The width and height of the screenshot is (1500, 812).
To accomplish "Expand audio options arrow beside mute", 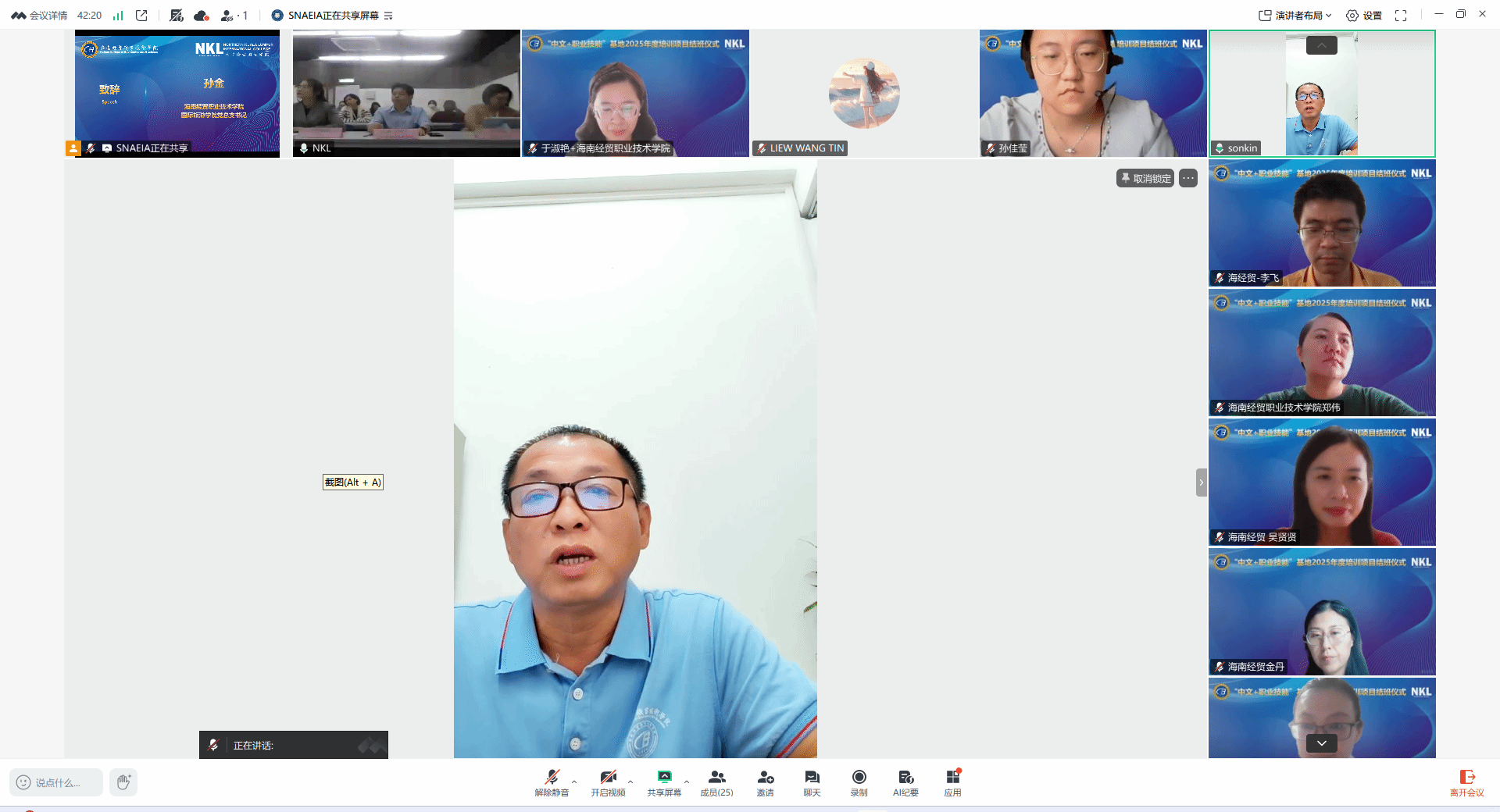I will [x=574, y=782].
